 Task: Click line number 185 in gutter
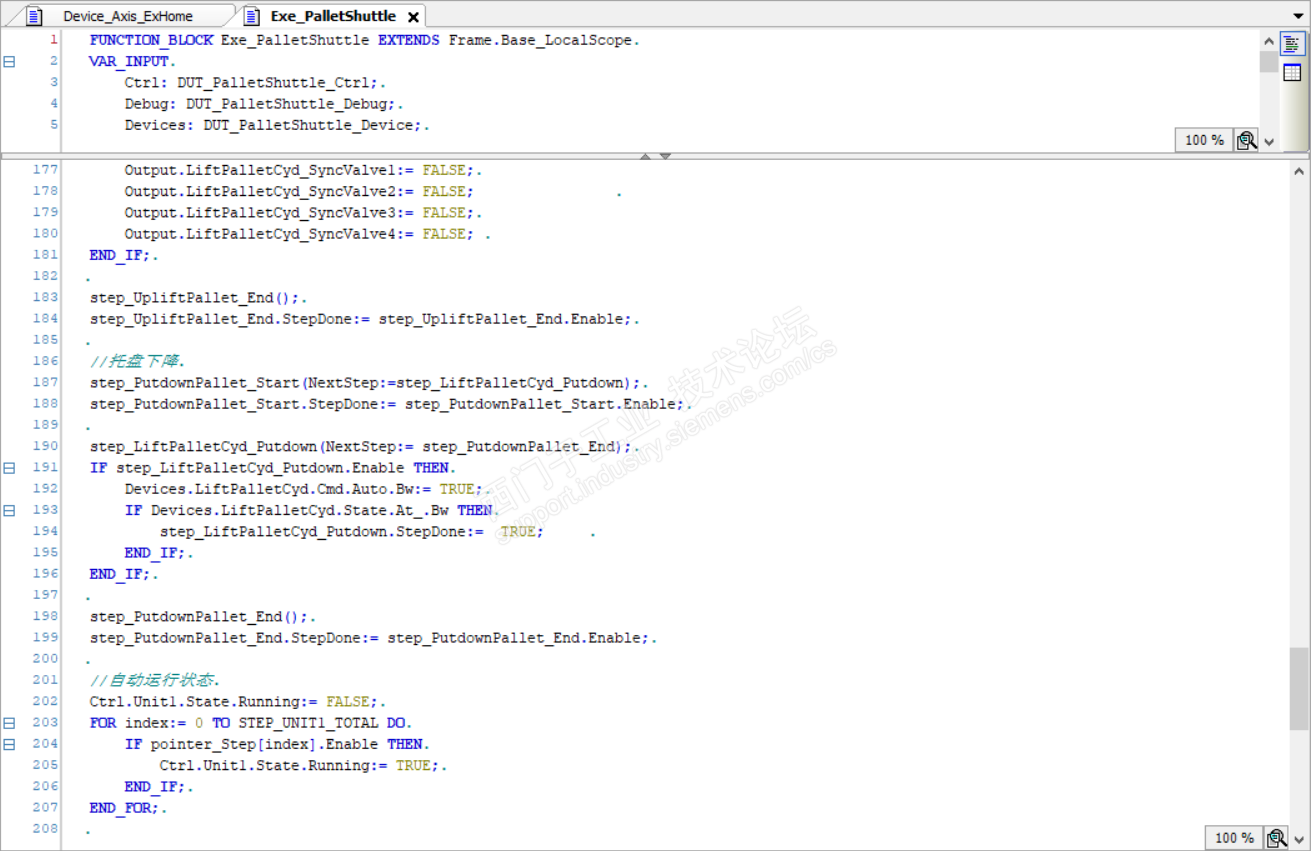coord(46,339)
